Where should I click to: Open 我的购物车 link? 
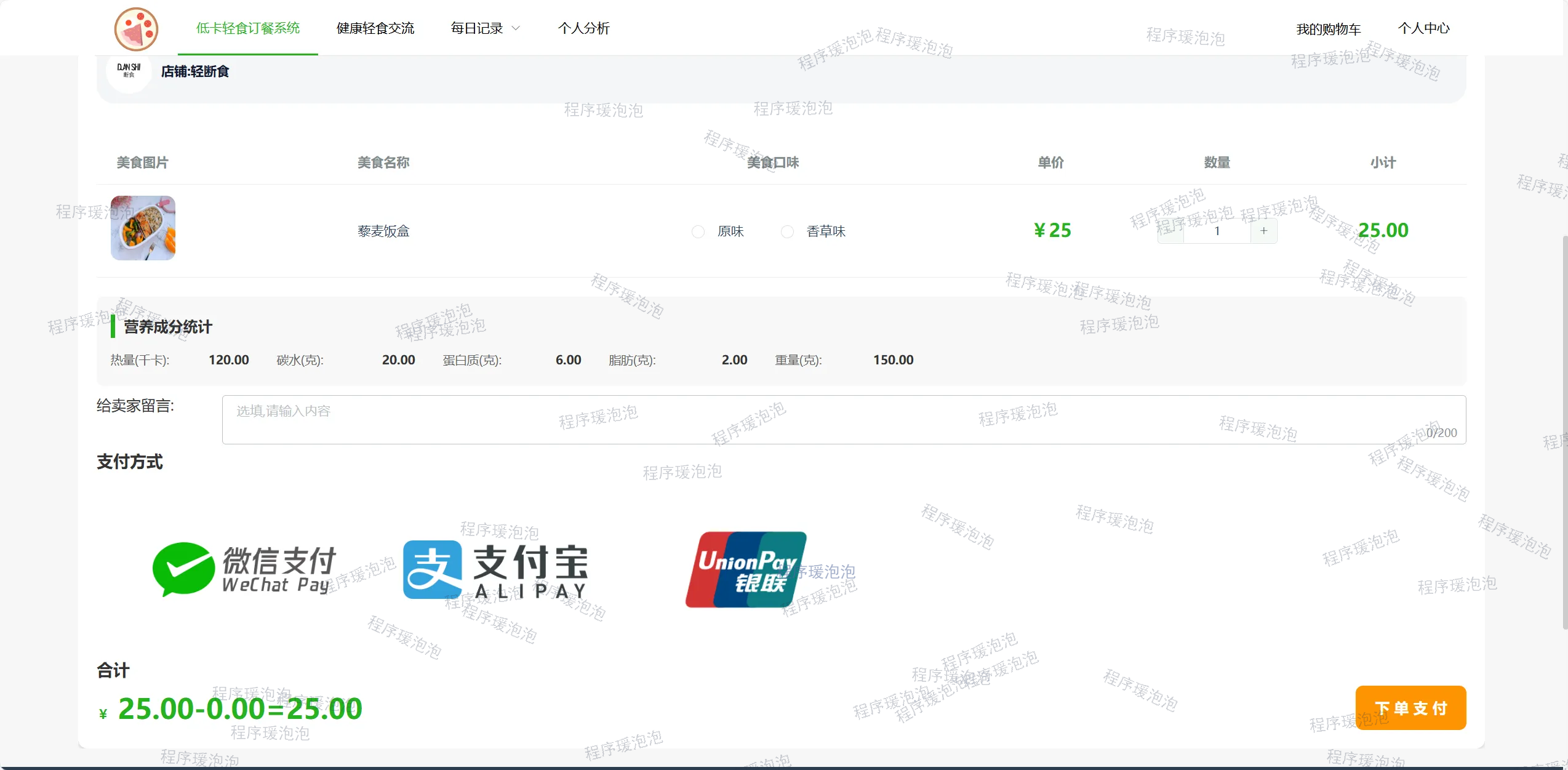pyautogui.click(x=1328, y=29)
